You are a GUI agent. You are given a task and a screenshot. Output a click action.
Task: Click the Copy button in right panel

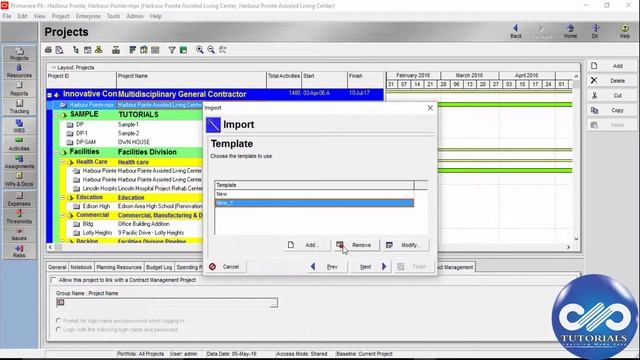(612, 110)
